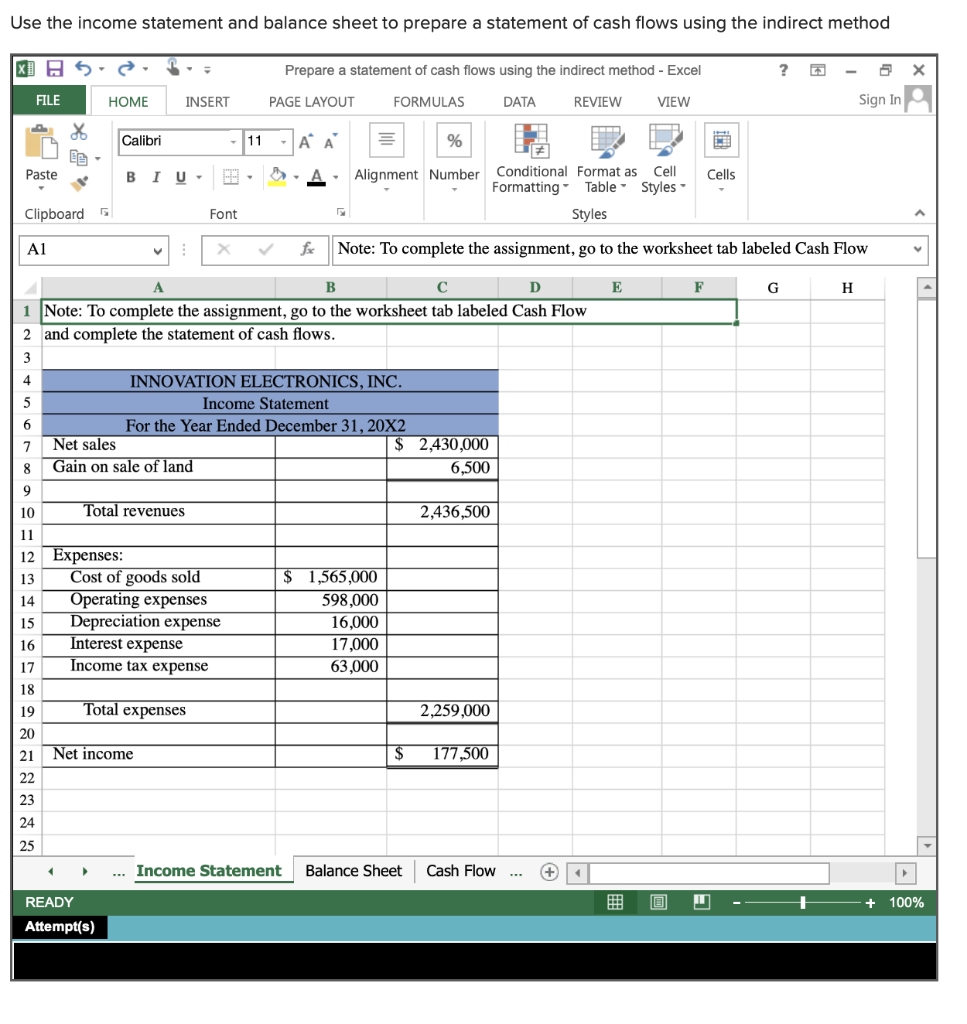The image size is (967, 1024).
Task: Open the FORMULAS ribbon tab
Action: pos(429,101)
